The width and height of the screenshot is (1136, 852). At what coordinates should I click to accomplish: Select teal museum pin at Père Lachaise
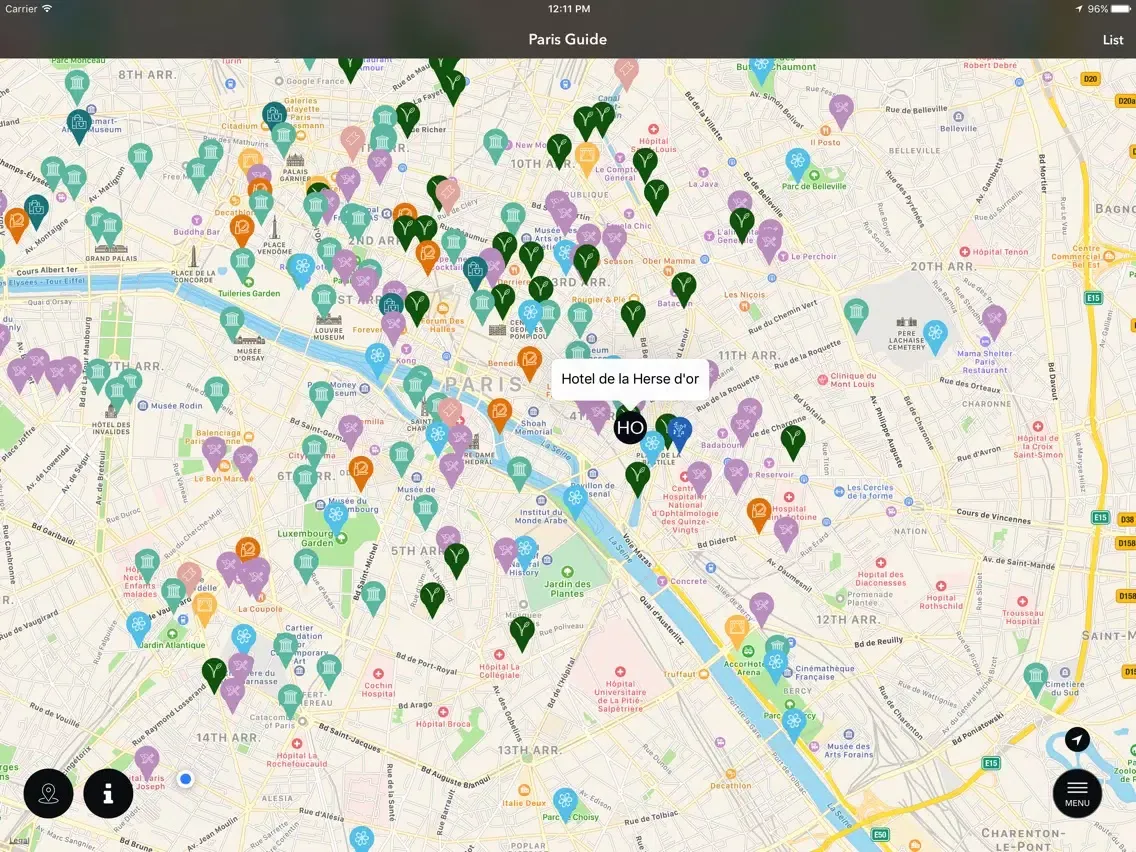(856, 313)
